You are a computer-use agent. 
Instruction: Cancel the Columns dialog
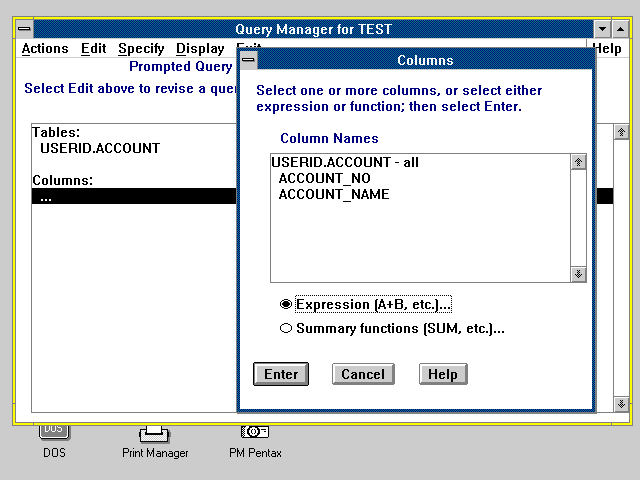coord(362,374)
